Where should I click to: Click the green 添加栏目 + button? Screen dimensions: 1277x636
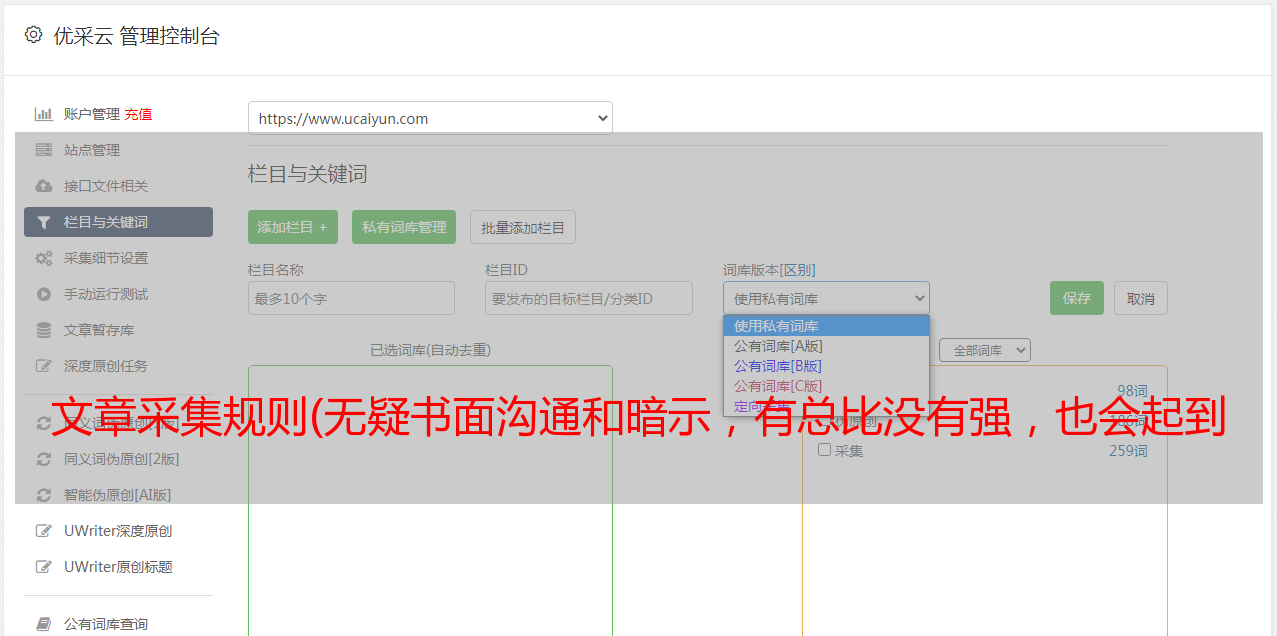coord(292,227)
